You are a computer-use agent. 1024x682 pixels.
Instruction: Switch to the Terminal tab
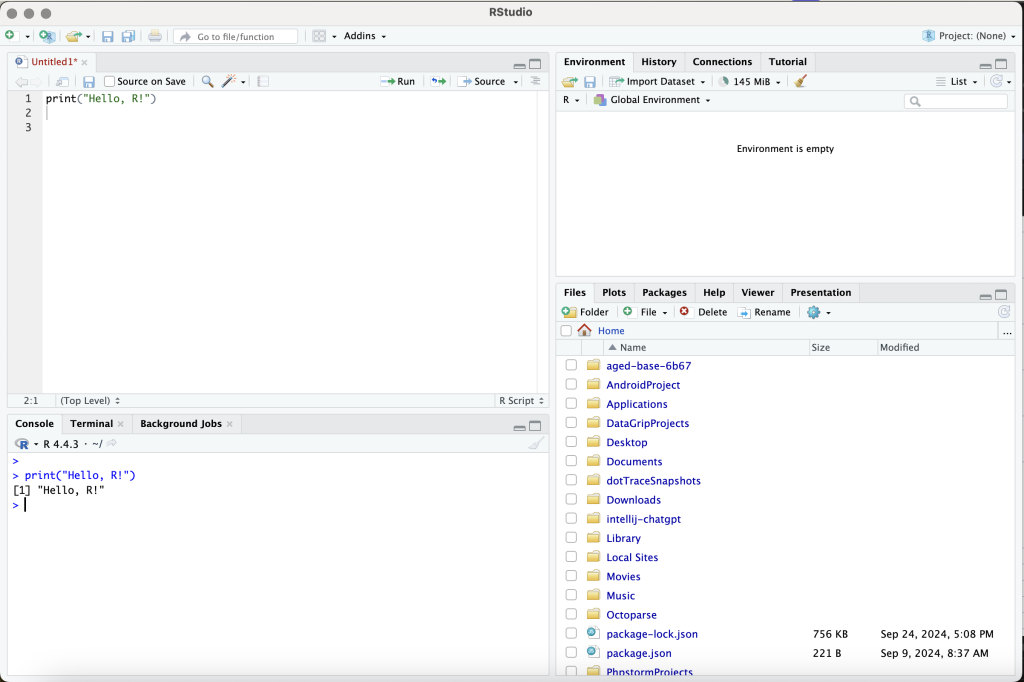pyautogui.click(x=91, y=423)
